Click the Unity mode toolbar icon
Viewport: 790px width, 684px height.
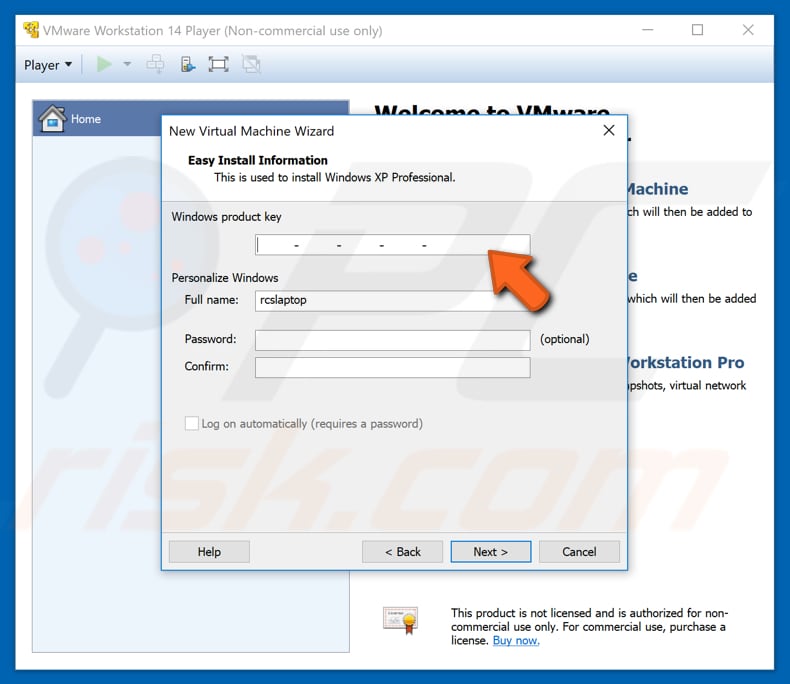(x=251, y=64)
